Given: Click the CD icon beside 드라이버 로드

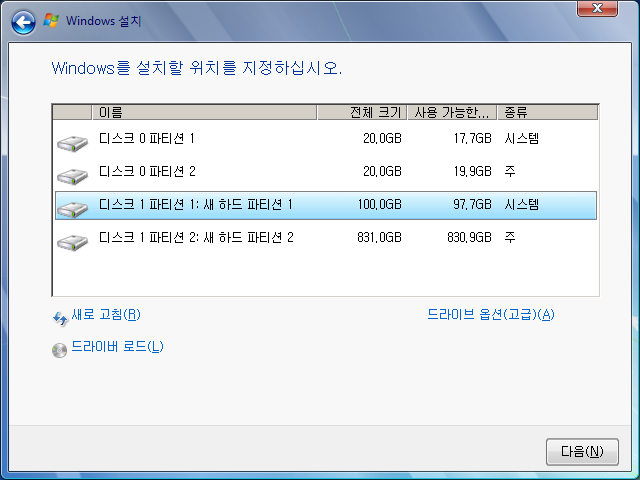Looking at the screenshot, I should (60, 350).
